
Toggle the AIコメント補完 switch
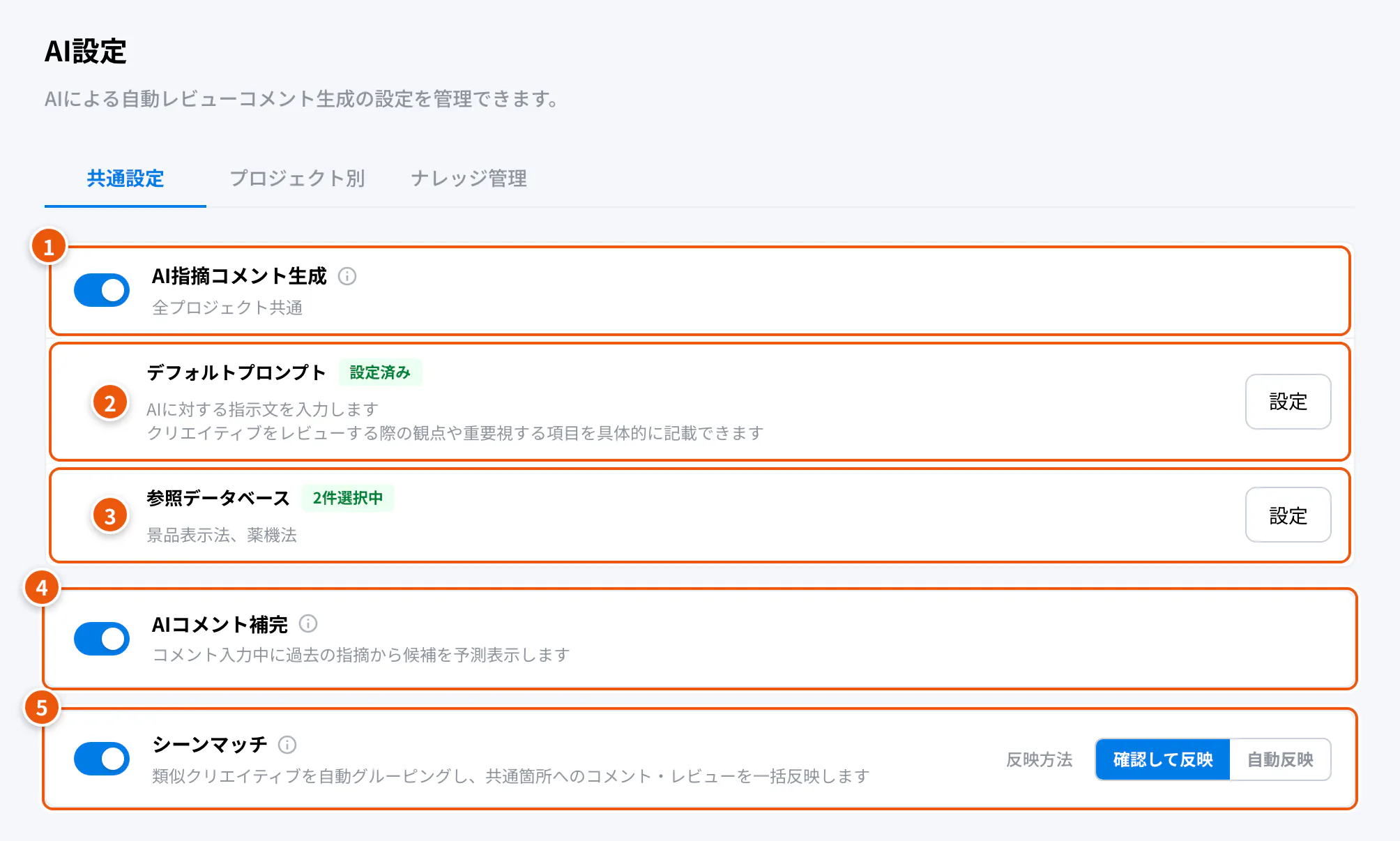102,639
